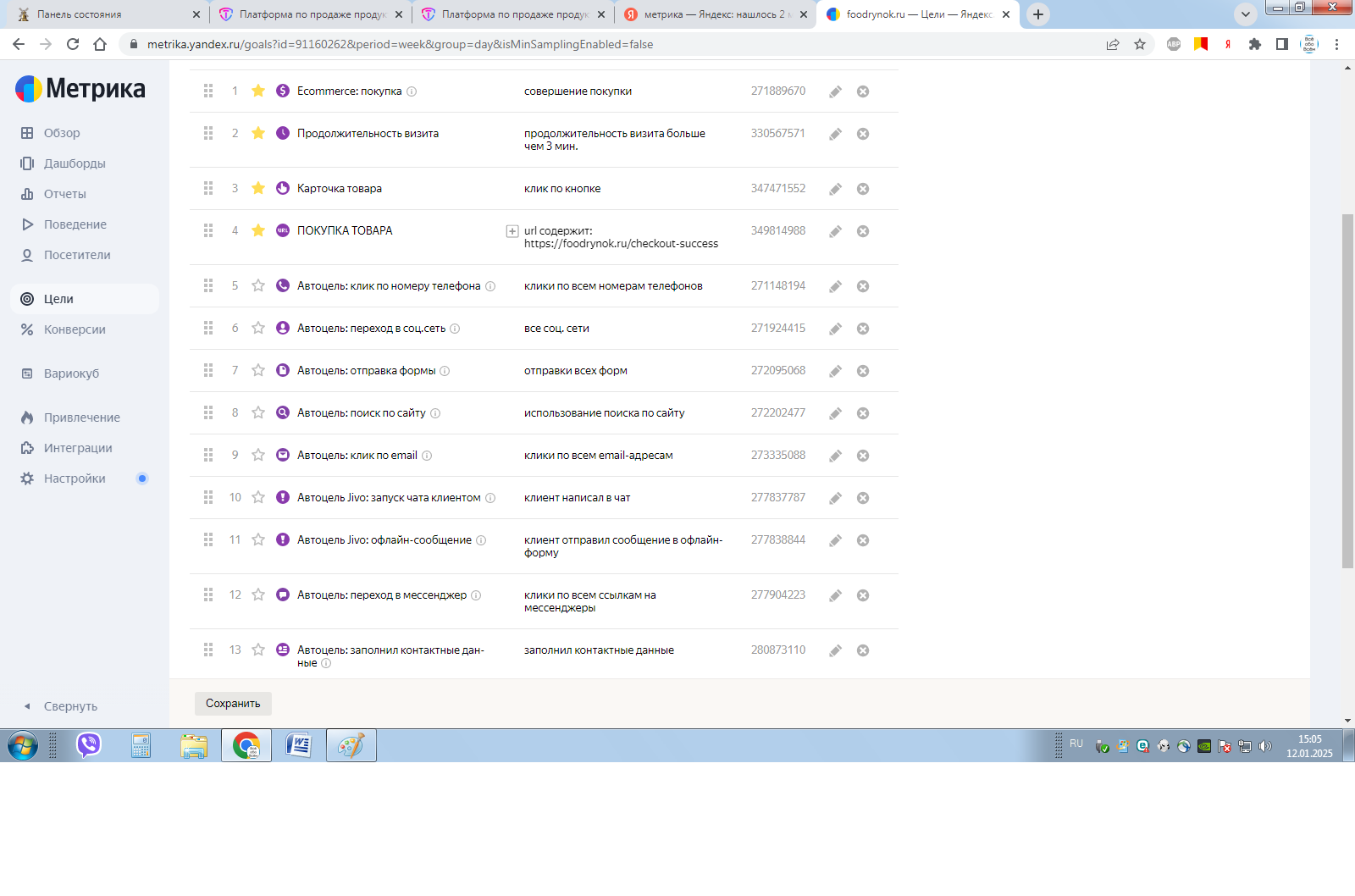Delete the phone number click autogoal
Viewport: 1355px width, 896px height.
[863, 286]
